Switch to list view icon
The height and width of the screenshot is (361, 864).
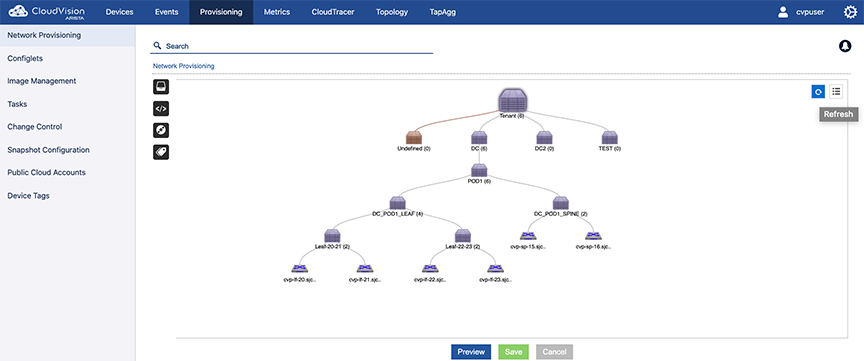pos(836,91)
